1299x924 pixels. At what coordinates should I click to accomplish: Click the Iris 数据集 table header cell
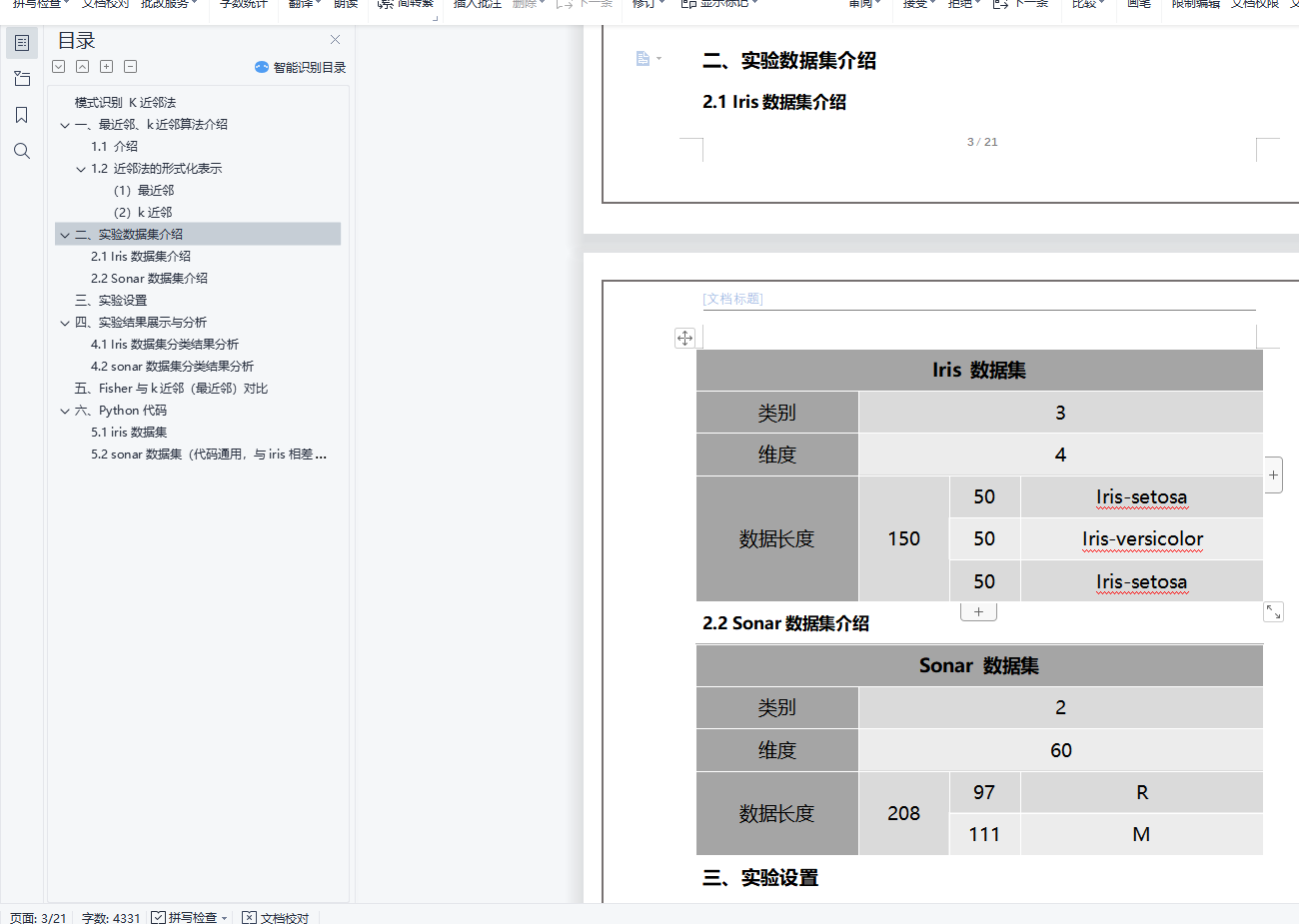979,370
